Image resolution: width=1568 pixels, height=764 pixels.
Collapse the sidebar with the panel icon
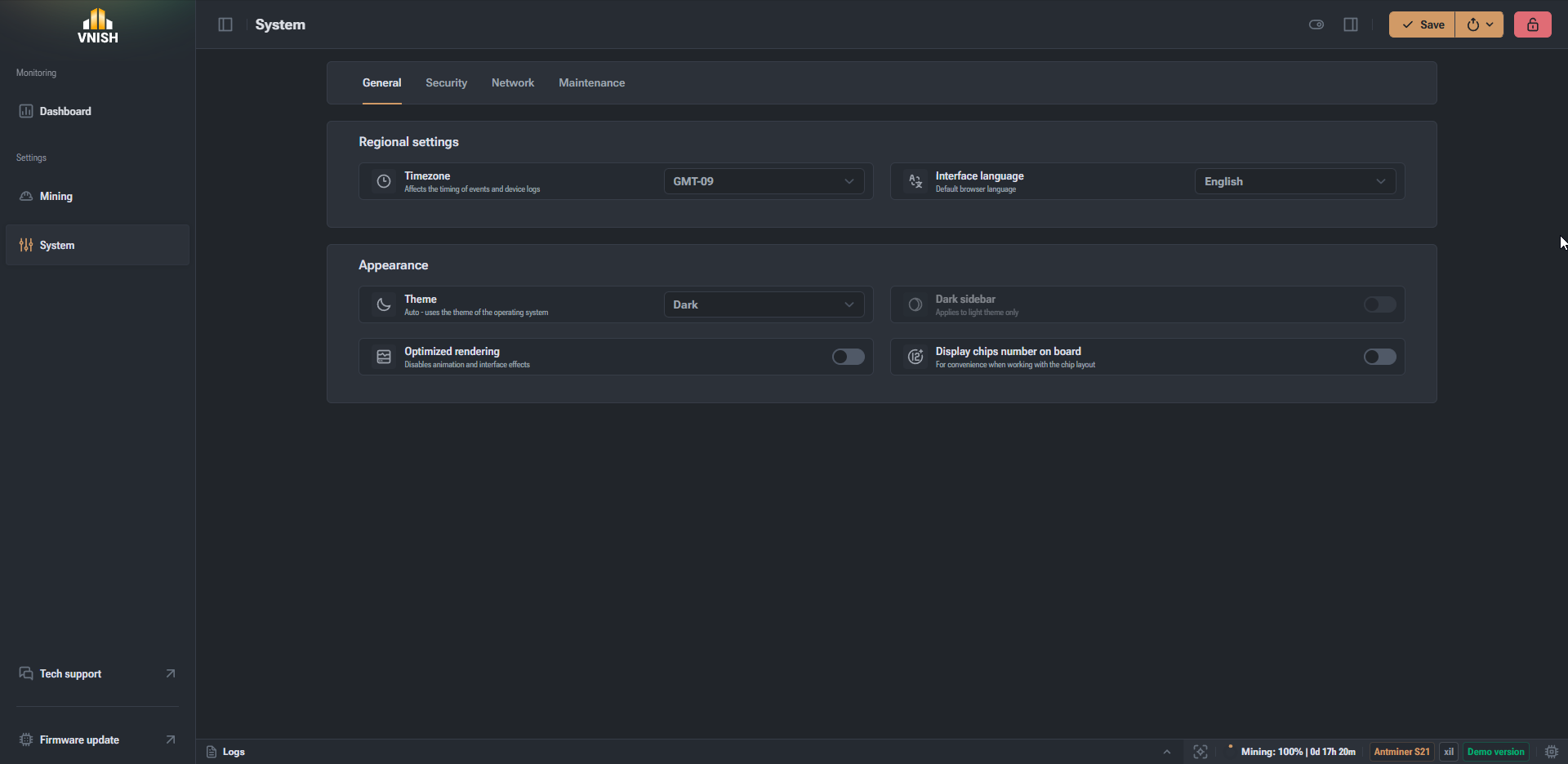pyautogui.click(x=225, y=24)
